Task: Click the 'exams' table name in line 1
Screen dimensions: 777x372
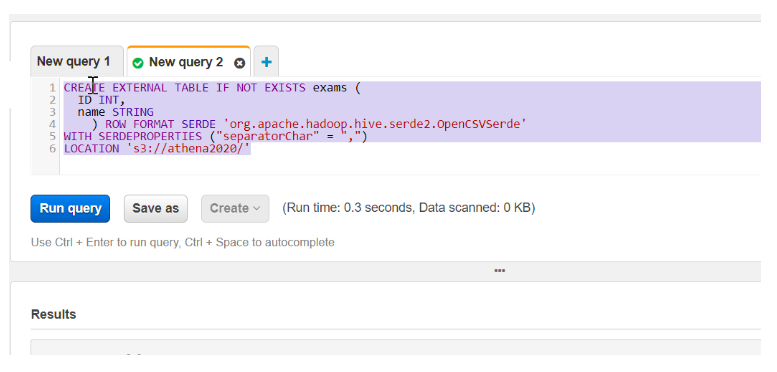Action: [330, 88]
